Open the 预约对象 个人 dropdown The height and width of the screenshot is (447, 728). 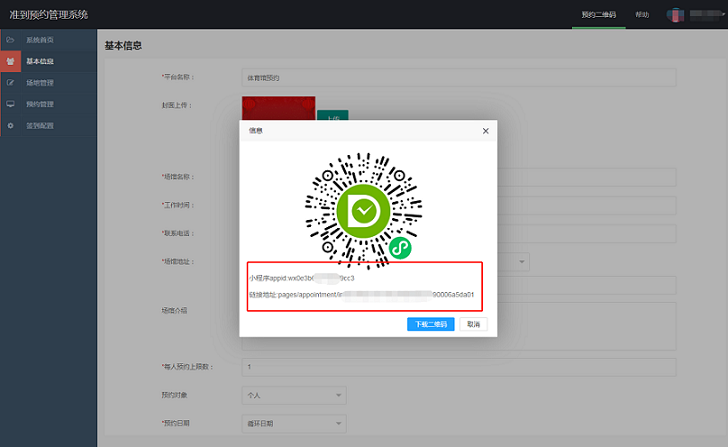294,395
